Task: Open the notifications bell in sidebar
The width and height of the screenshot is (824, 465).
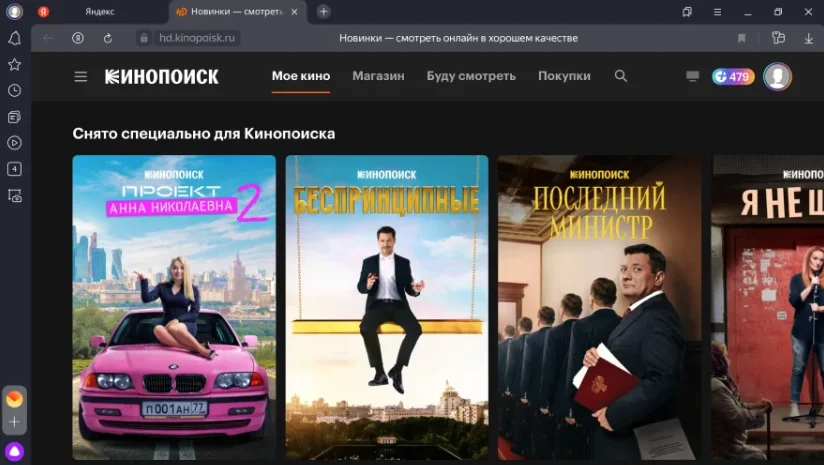Action: pyautogui.click(x=15, y=38)
